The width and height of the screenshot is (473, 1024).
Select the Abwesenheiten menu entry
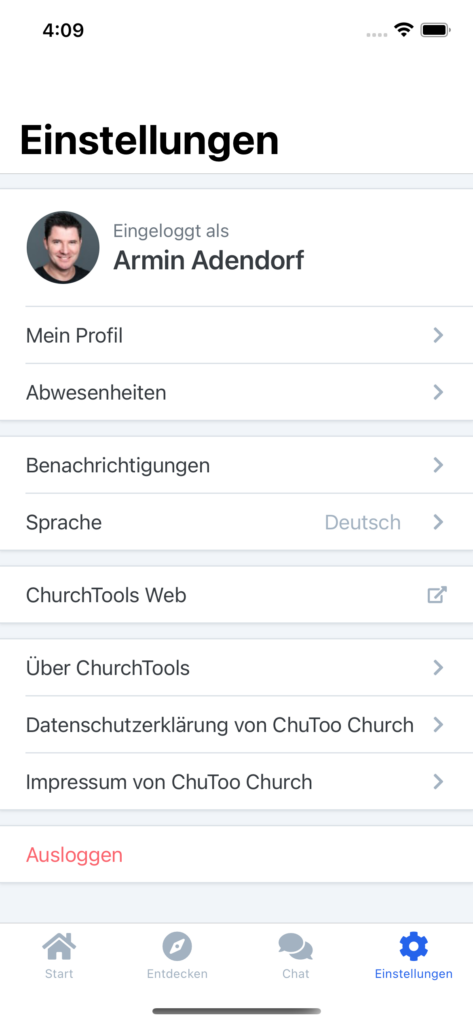pos(236,392)
